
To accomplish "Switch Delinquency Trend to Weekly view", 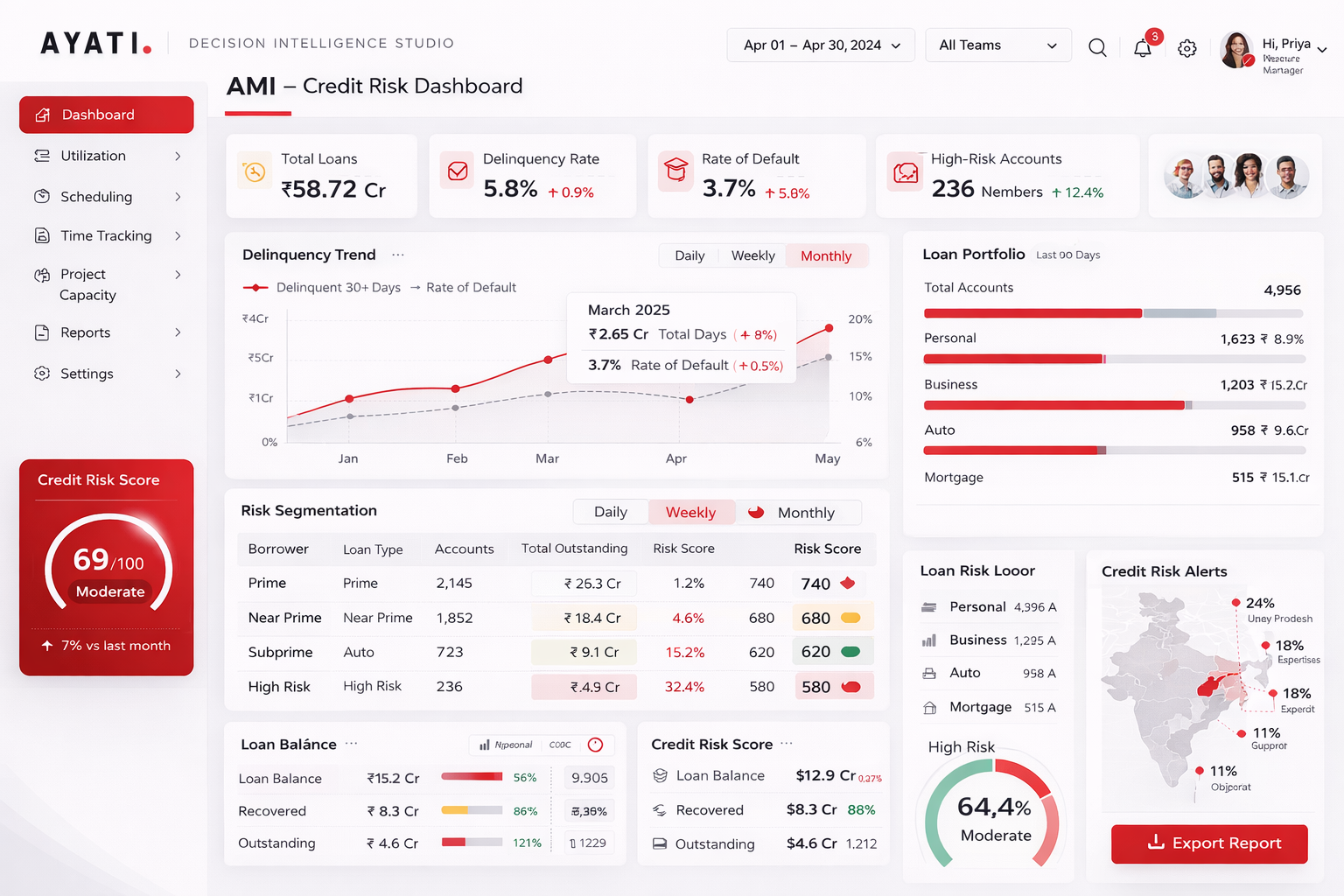I will 752,255.
